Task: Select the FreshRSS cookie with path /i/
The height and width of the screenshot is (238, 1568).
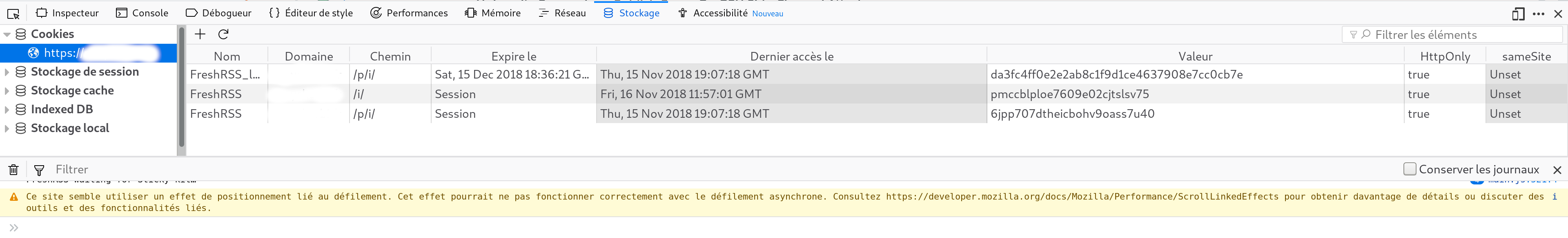Action: 877,94
